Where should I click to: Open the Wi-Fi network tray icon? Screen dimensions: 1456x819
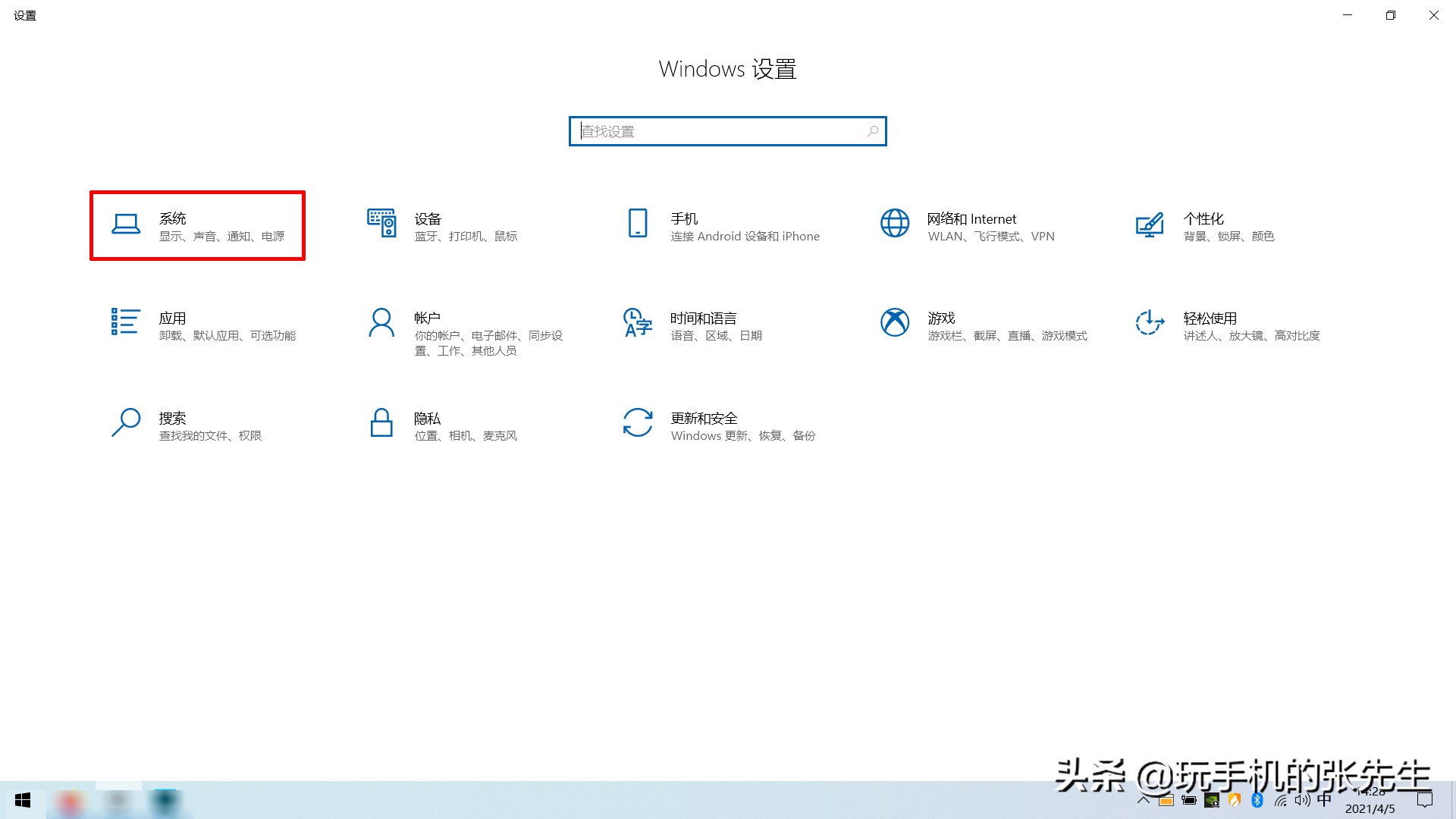click(x=1280, y=800)
